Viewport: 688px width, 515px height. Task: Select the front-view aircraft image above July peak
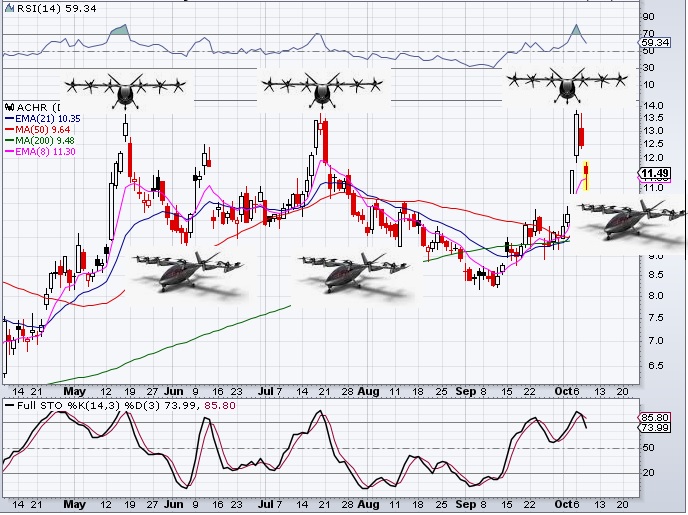(x=323, y=89)
